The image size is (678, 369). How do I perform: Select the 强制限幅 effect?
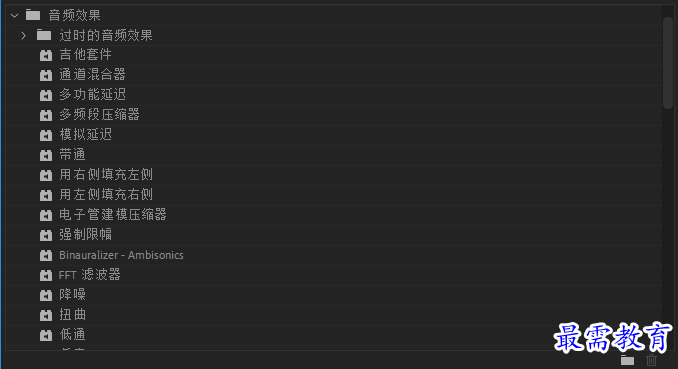pyautogui.click(x=86, y=234)
